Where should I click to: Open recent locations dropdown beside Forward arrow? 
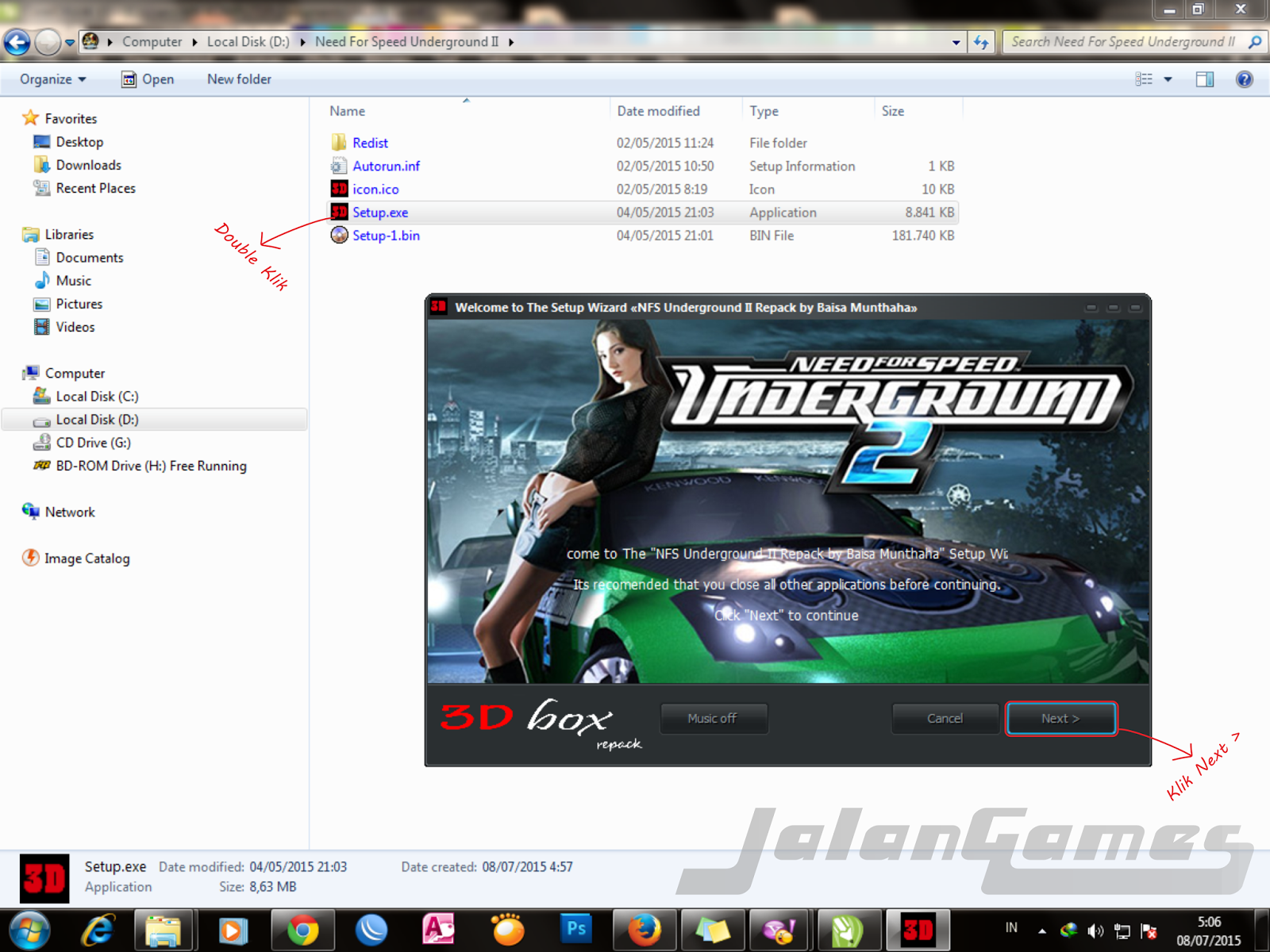pyautogui.click(x=70, y=43)
